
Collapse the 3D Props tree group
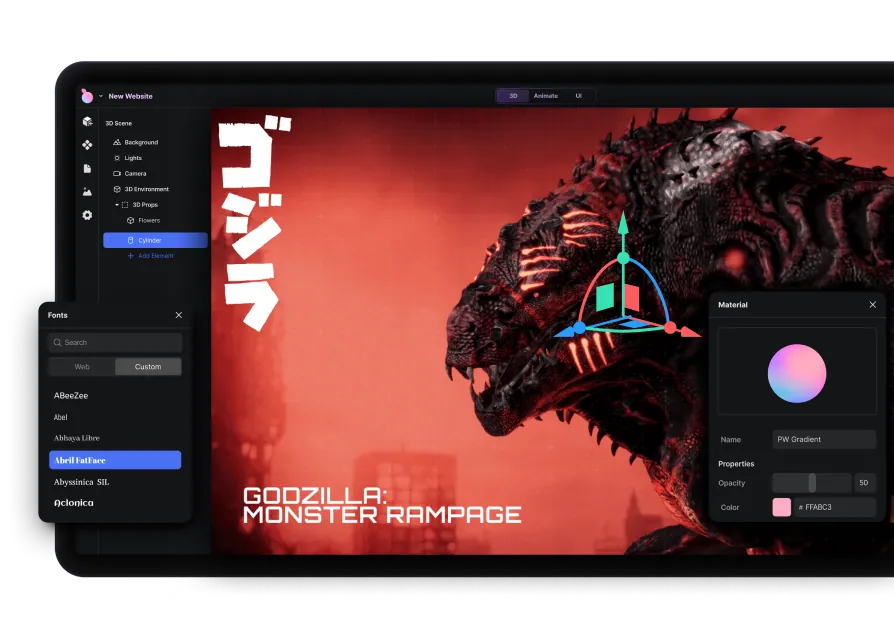[x=117, y=205]
